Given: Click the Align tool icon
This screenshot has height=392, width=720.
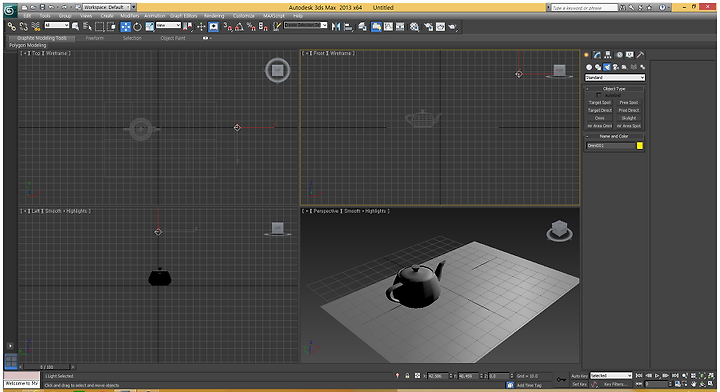Looking at the screenshot, I should tap(348, 27).
